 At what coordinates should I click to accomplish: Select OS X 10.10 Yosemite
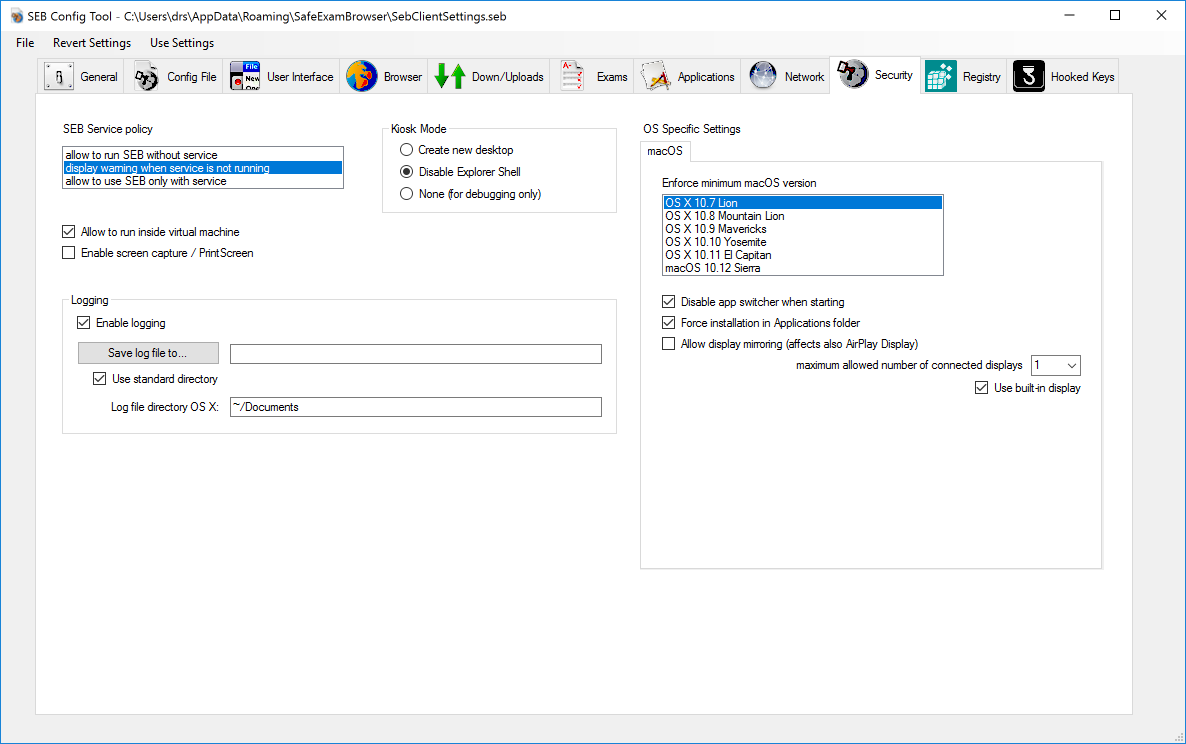(x=803, y=242)
